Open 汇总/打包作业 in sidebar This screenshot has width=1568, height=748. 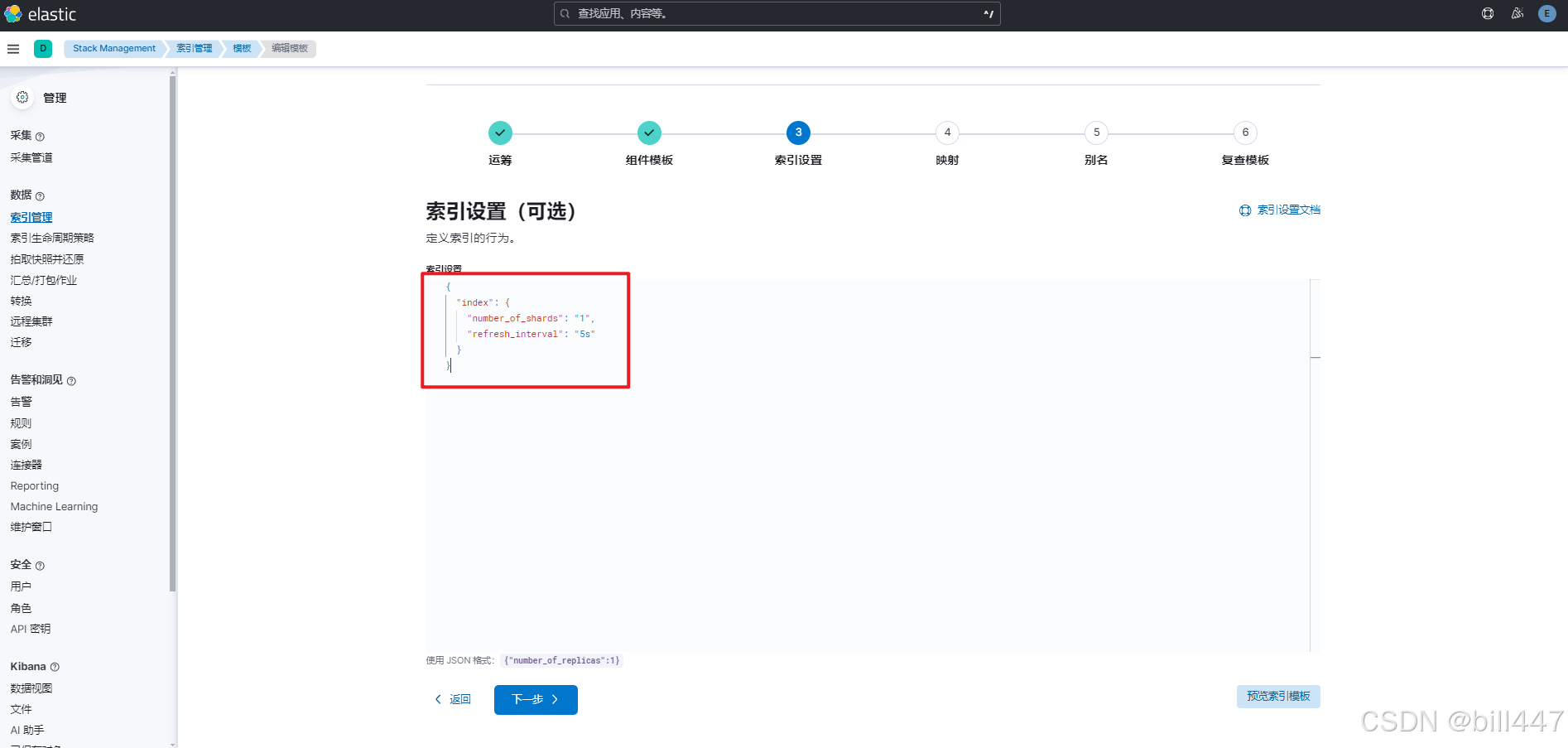pos(44,280)
